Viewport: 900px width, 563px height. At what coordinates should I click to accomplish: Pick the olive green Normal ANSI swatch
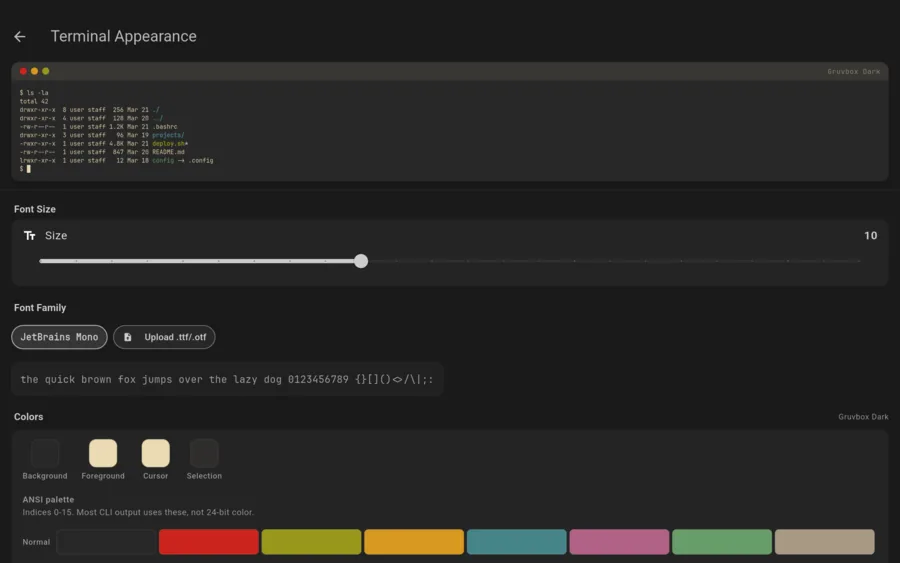click(x=311, y=542)
